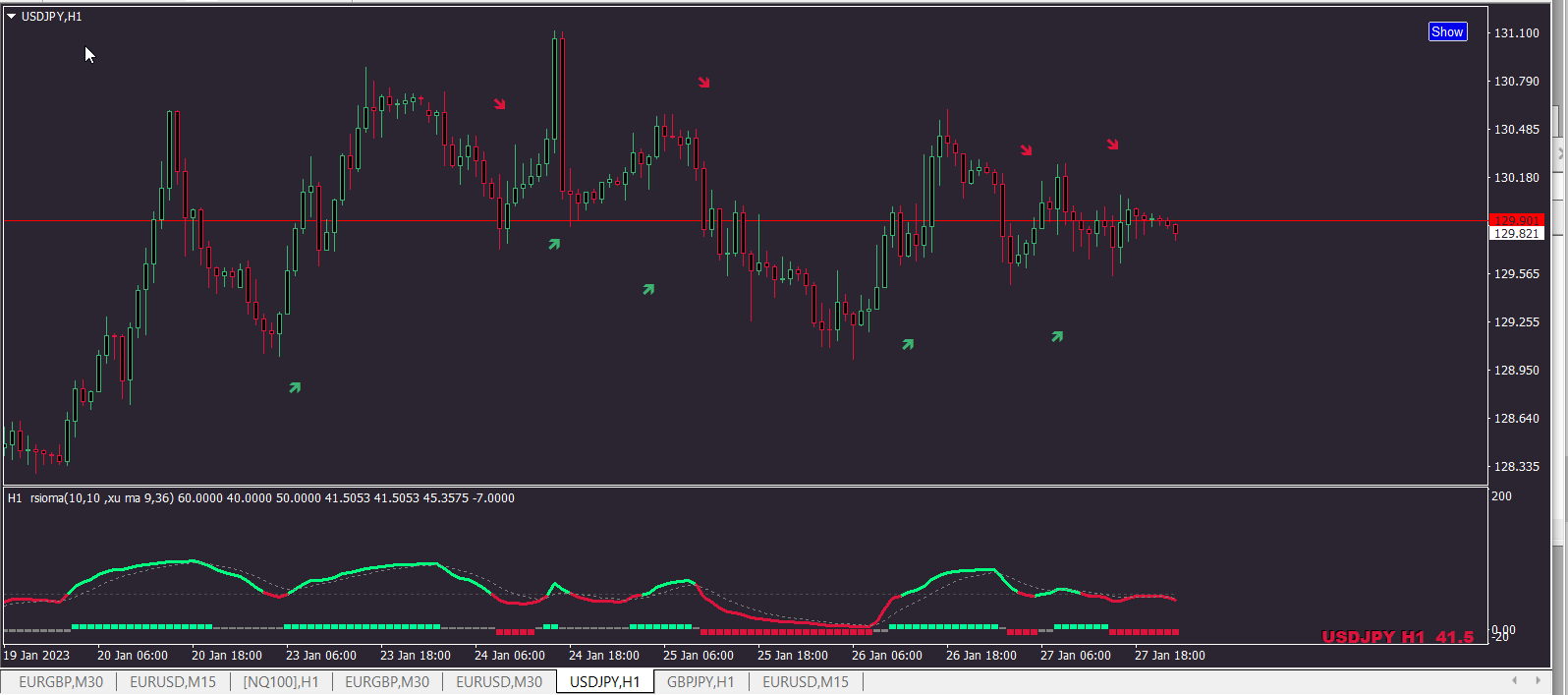The height and width of the screenshot is (695, 1568).
Task: Click the USDJPY,H1 chart title text
Action: (x=52, y=17)
